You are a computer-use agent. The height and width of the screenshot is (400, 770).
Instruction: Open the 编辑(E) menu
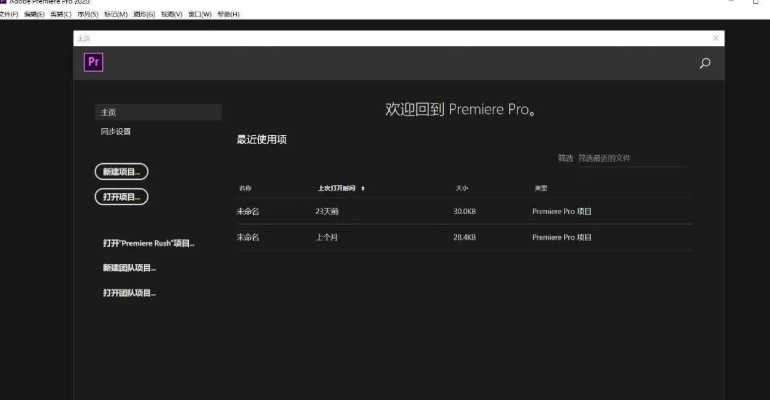point(35,14)
